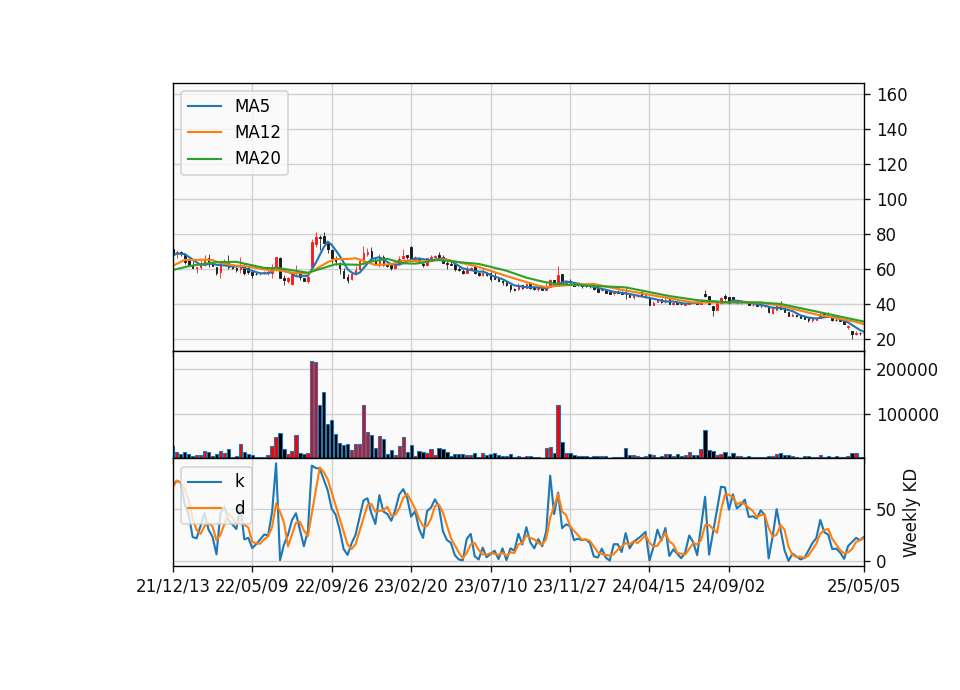Click the 100000 volume axis label
The image size is (960, 690).
coord(907,415)
